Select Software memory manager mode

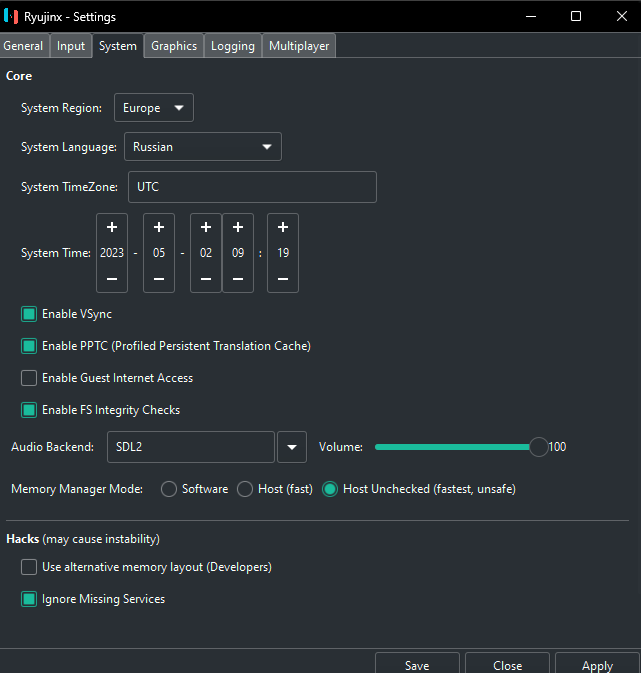click(169, 489)
